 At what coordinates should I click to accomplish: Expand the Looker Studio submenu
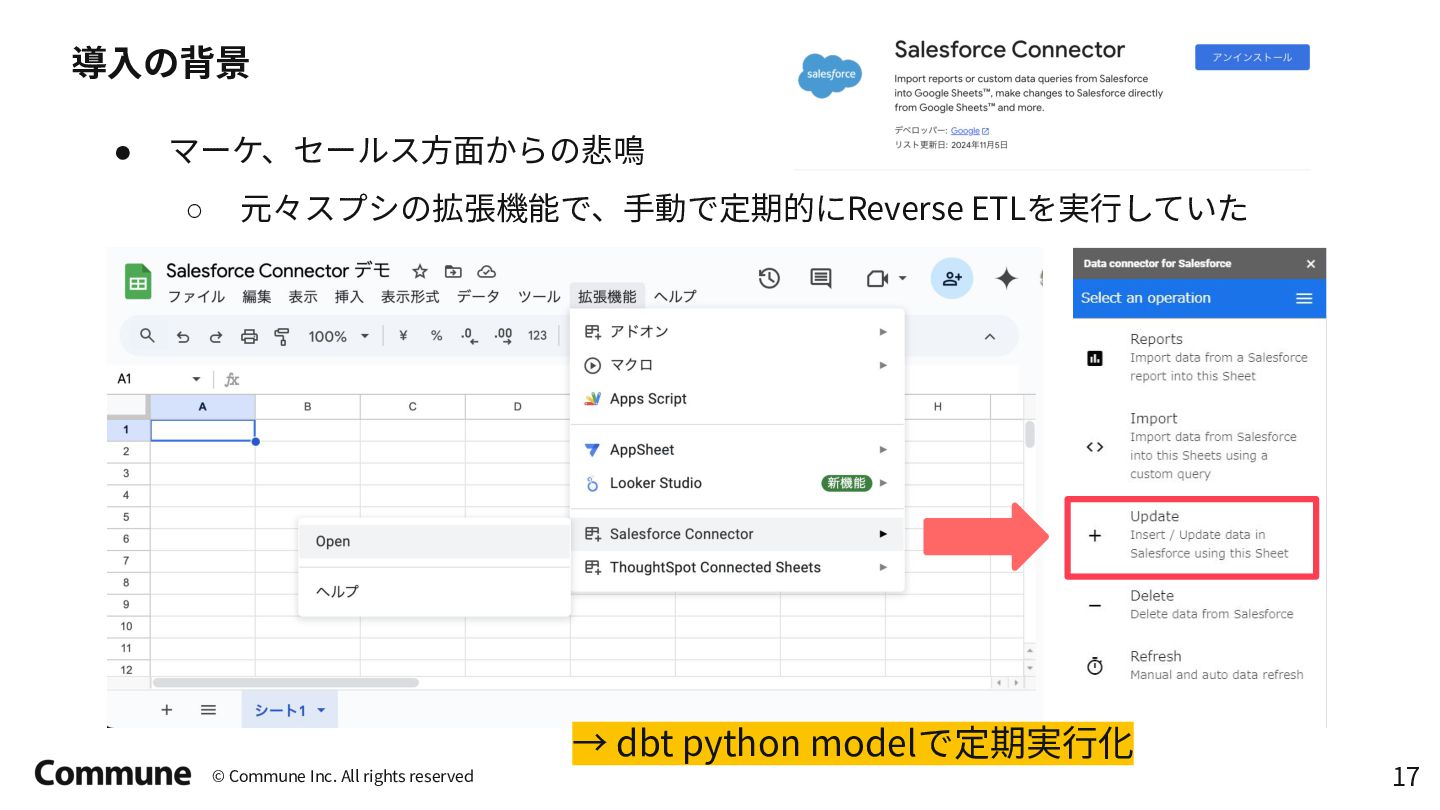737,483
